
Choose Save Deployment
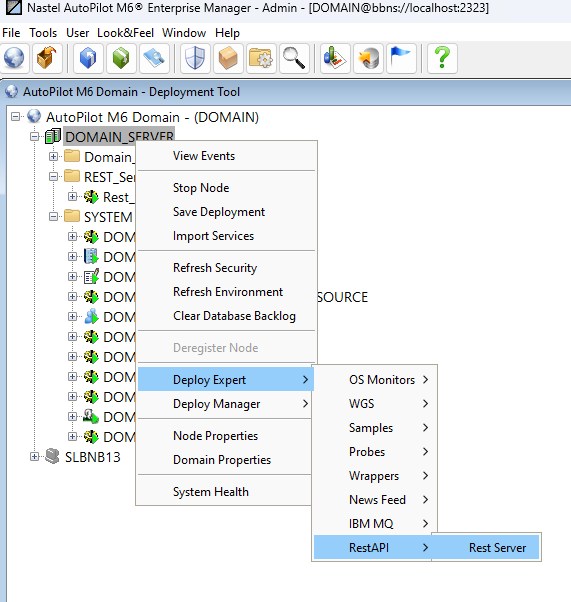click(x=227, y=212)
